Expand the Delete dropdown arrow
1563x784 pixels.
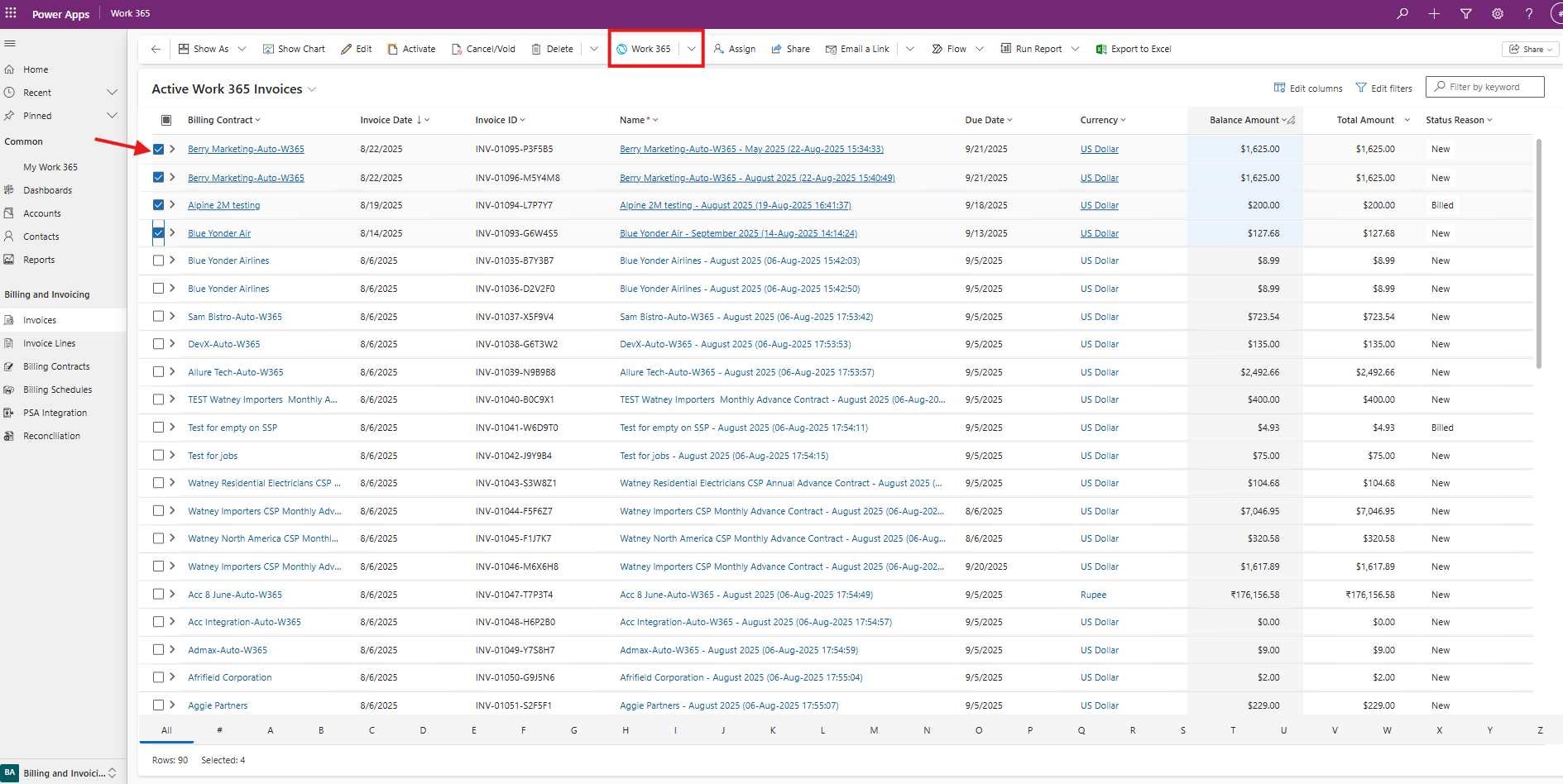(594, 49)
